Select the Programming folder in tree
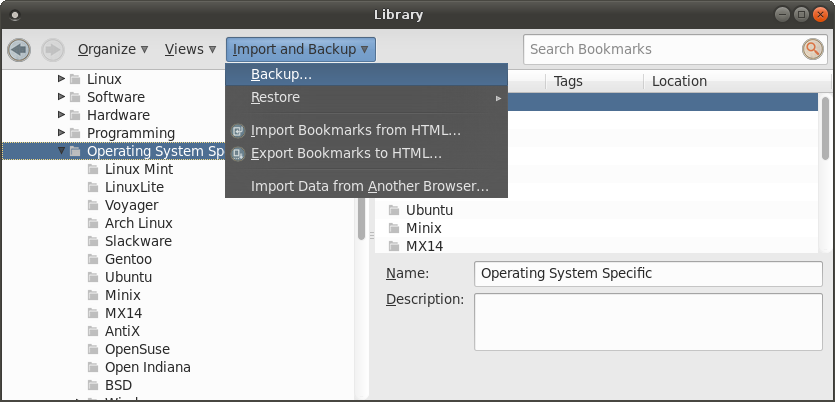This screenshot has height=402, width=835. tap(131, 133)
